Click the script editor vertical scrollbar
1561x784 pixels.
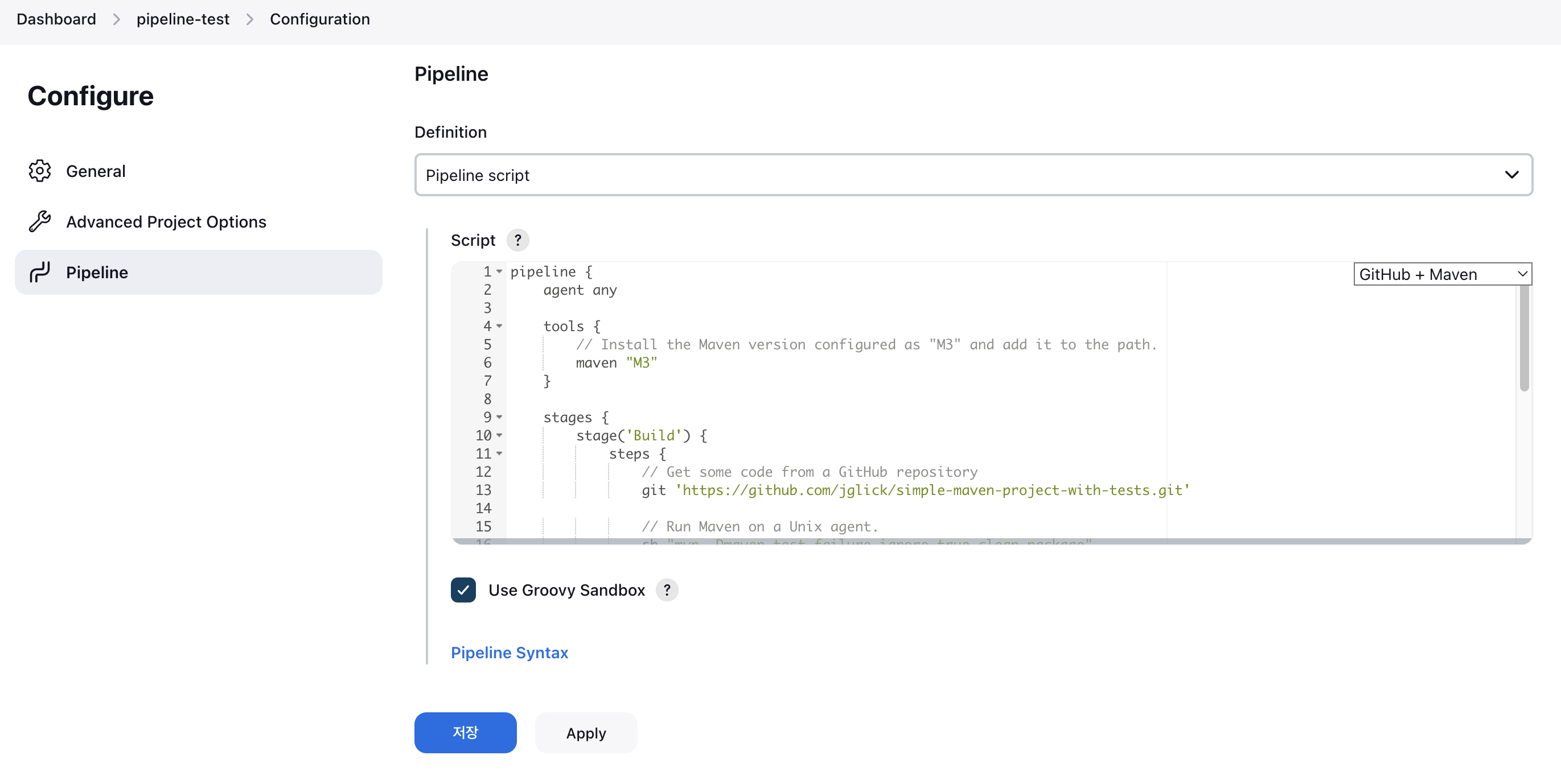1523,339
